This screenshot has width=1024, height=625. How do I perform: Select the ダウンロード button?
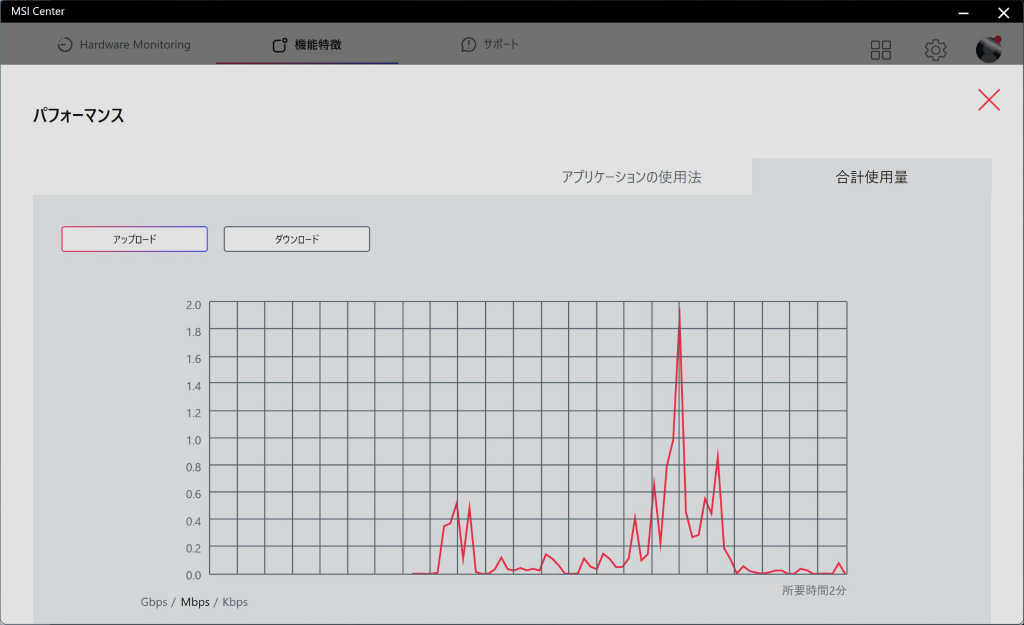pos(296,239)
